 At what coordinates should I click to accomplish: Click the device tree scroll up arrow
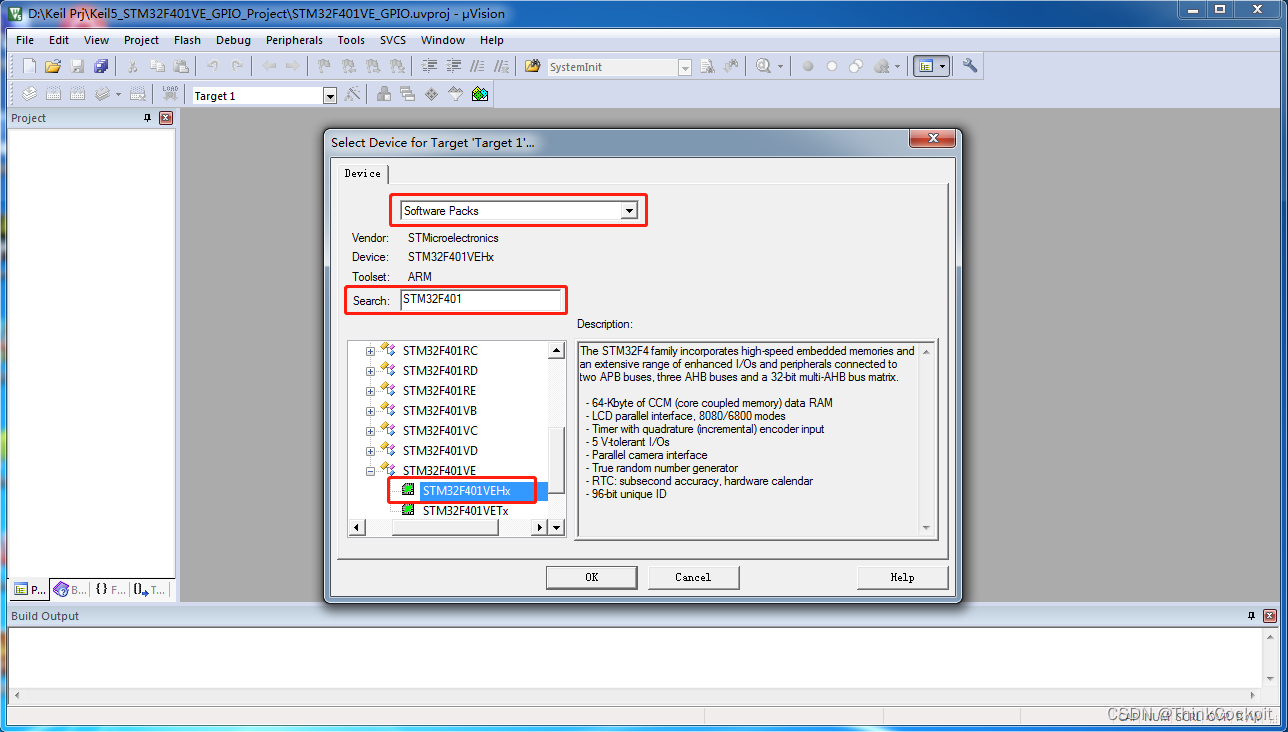click(557, 351)
